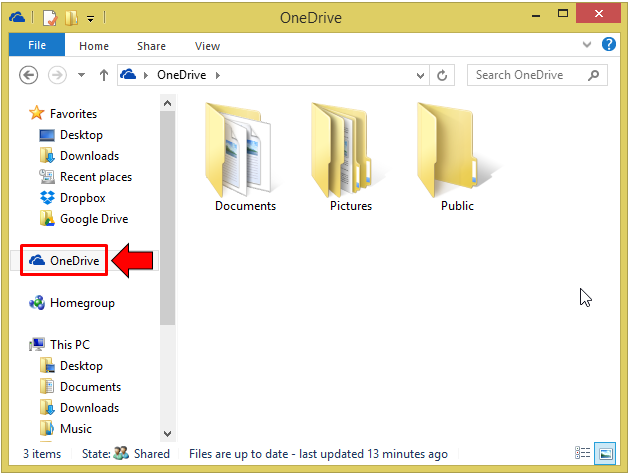Click the New folder icon in quick access toolbar
This screenshot has height=474, width=630.
(71, 18)
